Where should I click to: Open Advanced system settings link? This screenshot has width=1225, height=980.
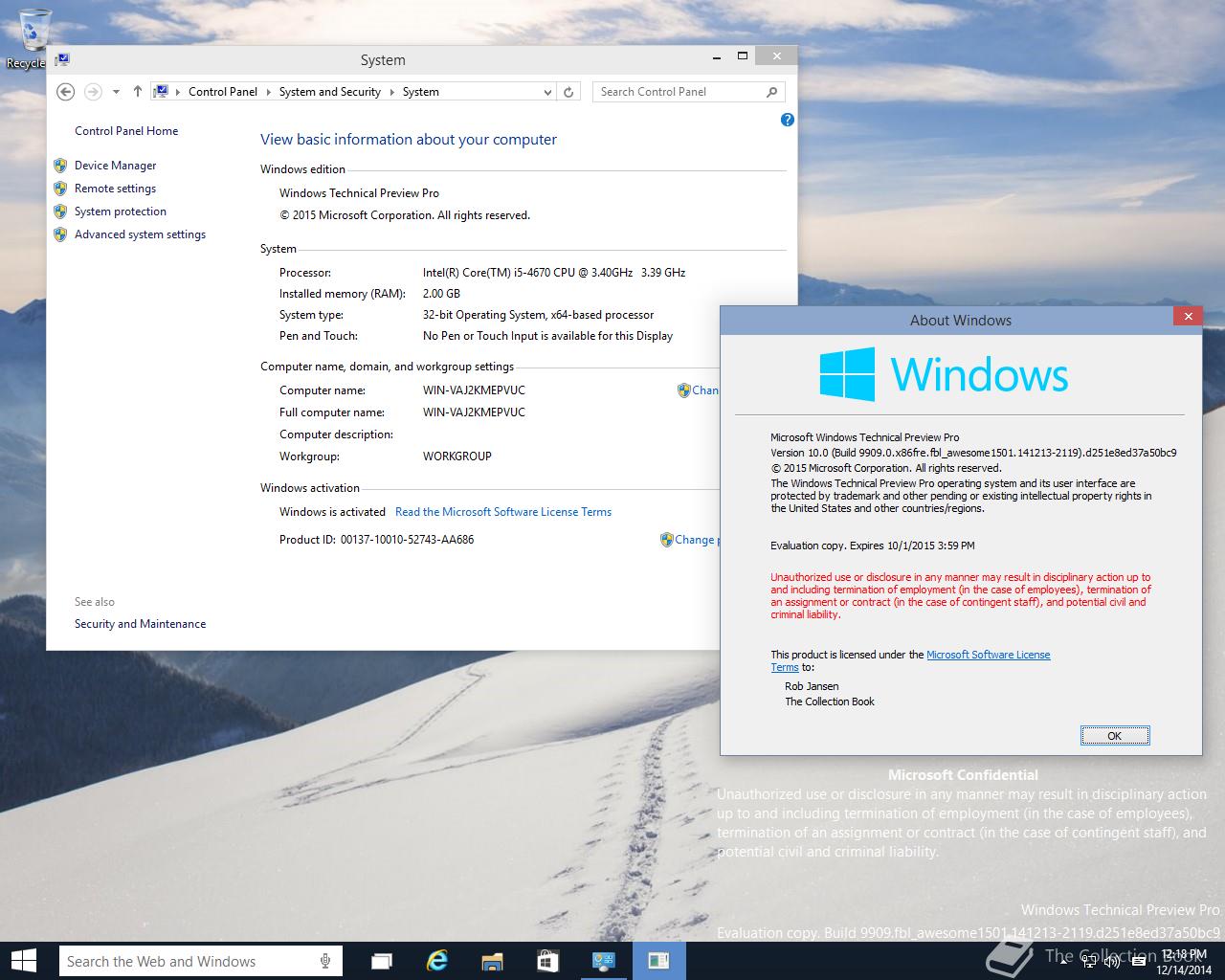pyautogui.click(x=140, y=234)
